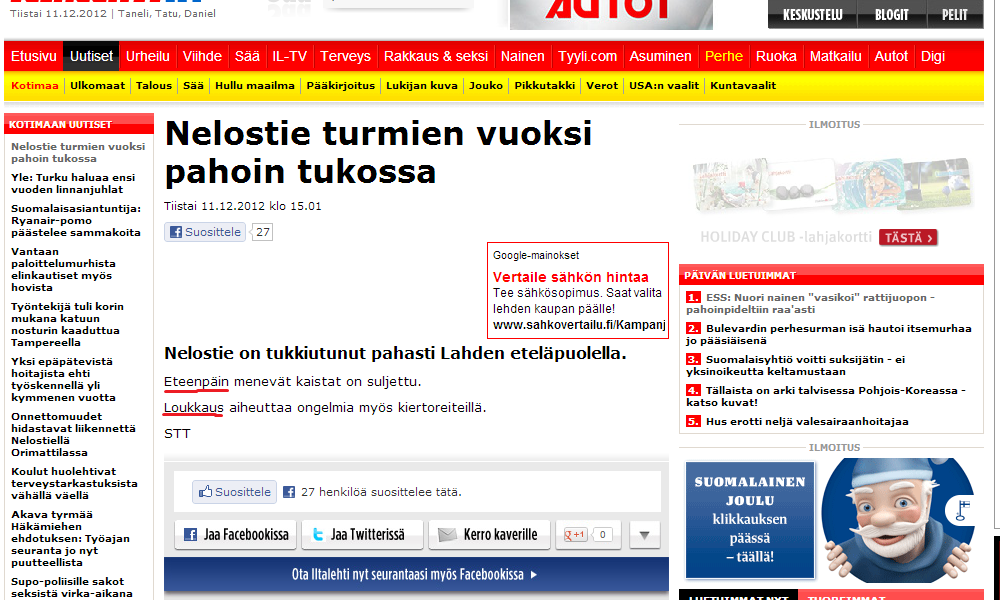Open sidebar link Yle: Turku haluaa linnanjuhlat
1000x600 pixels.
(x=73, y=184)
